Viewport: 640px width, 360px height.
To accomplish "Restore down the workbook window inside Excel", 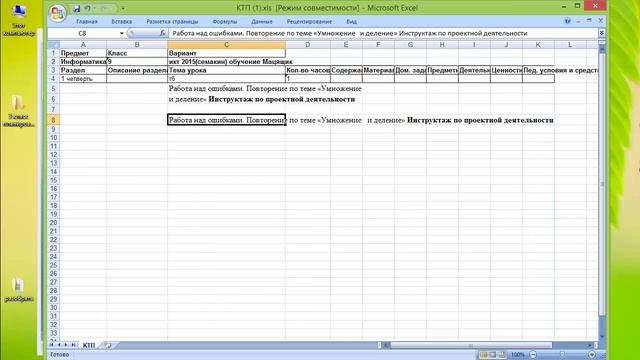I will pyautogui.click(x=589, y=21).
